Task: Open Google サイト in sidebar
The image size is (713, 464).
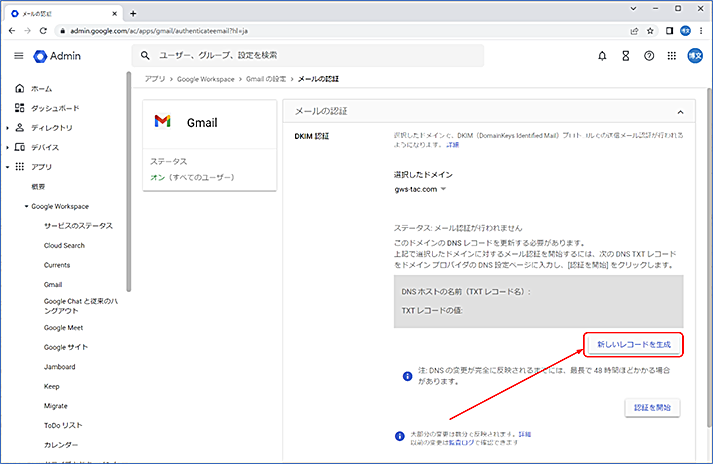Action: pyautogui.click(x=66, y=347)
